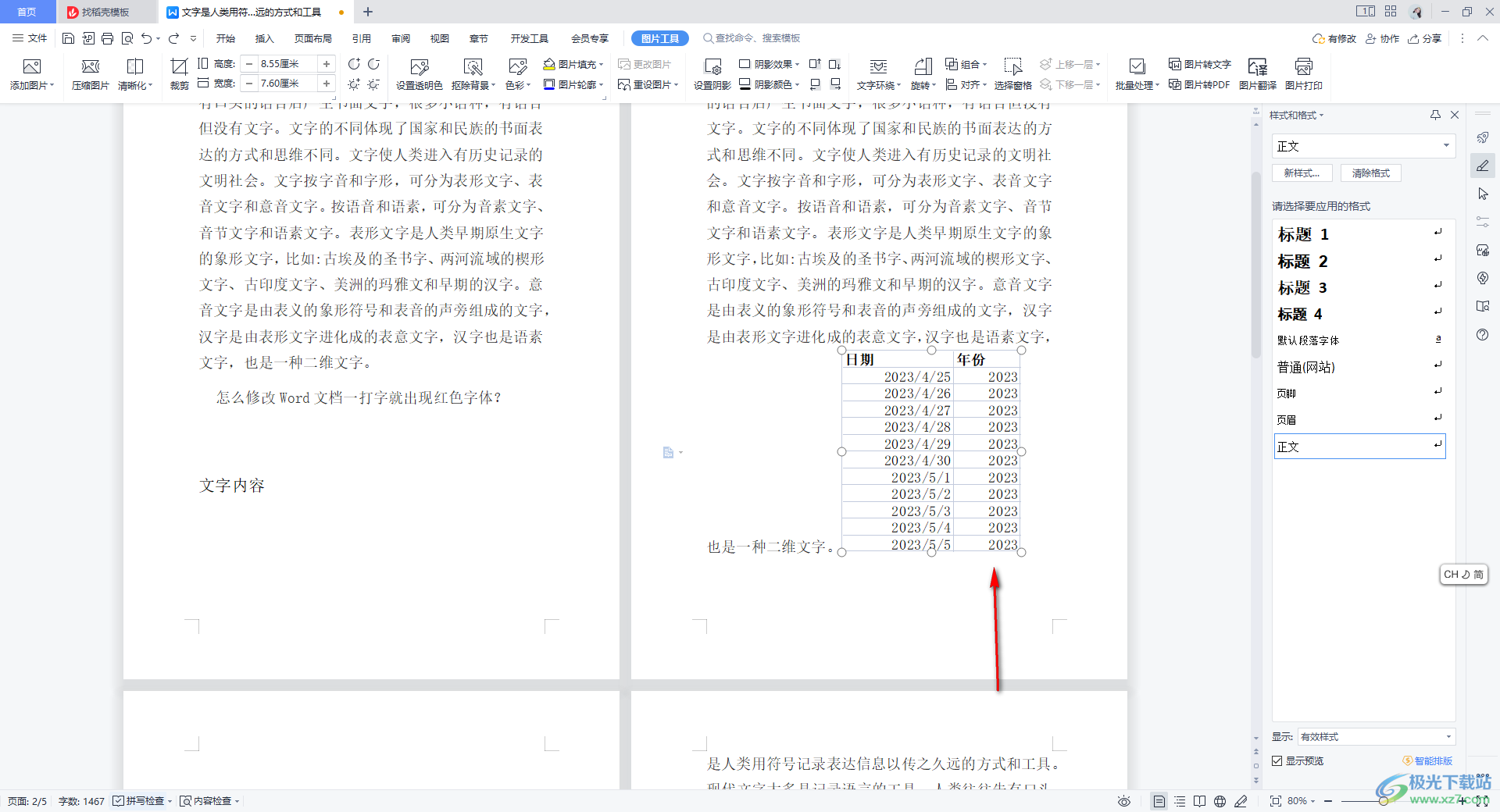This screenshot has height=812, width=1500.
Task: Click the 清除格式 button
Action: tap(1371, 173)
